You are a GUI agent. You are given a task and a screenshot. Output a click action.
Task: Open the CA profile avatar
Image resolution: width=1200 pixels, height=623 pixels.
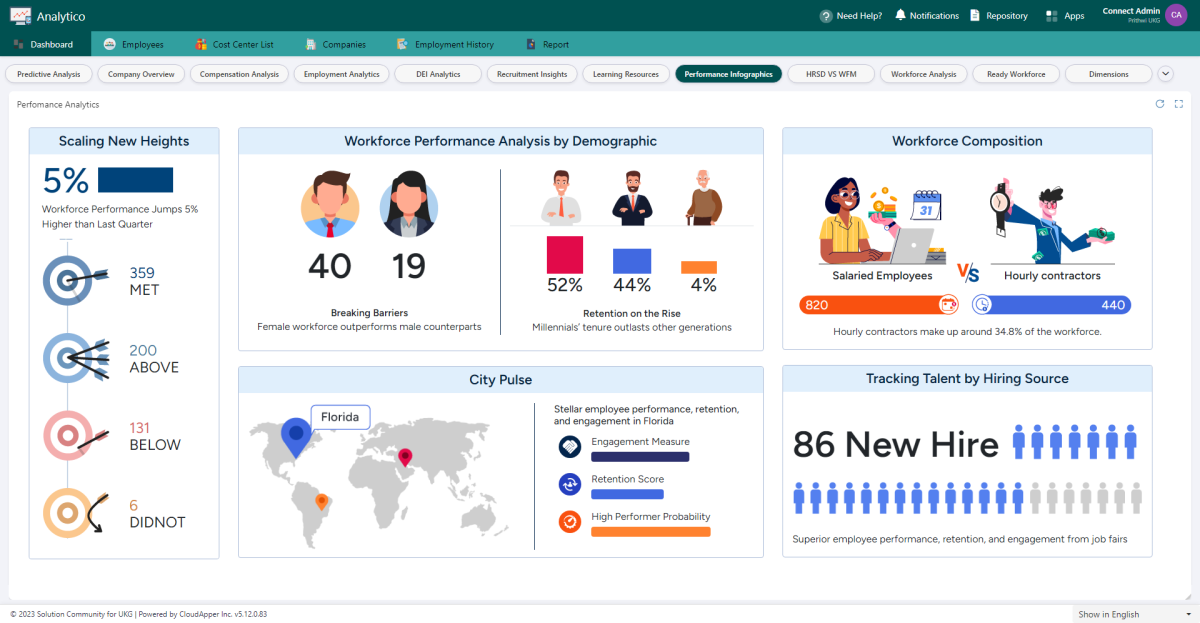point(1176,15)
